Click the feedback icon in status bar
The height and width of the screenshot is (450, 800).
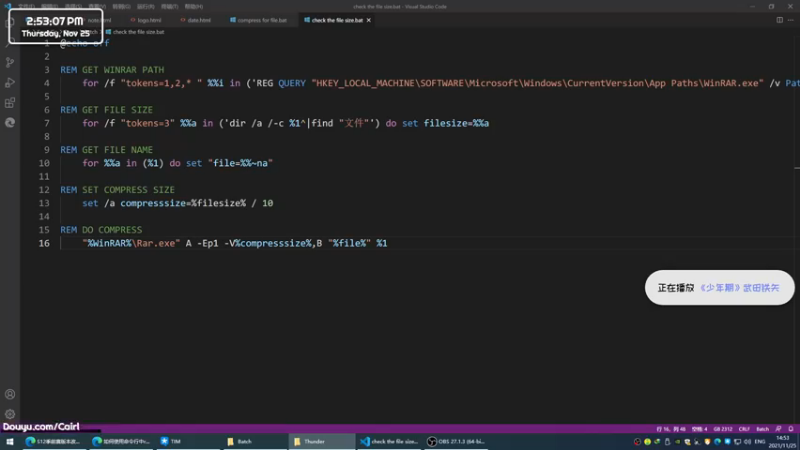[779, 429]
